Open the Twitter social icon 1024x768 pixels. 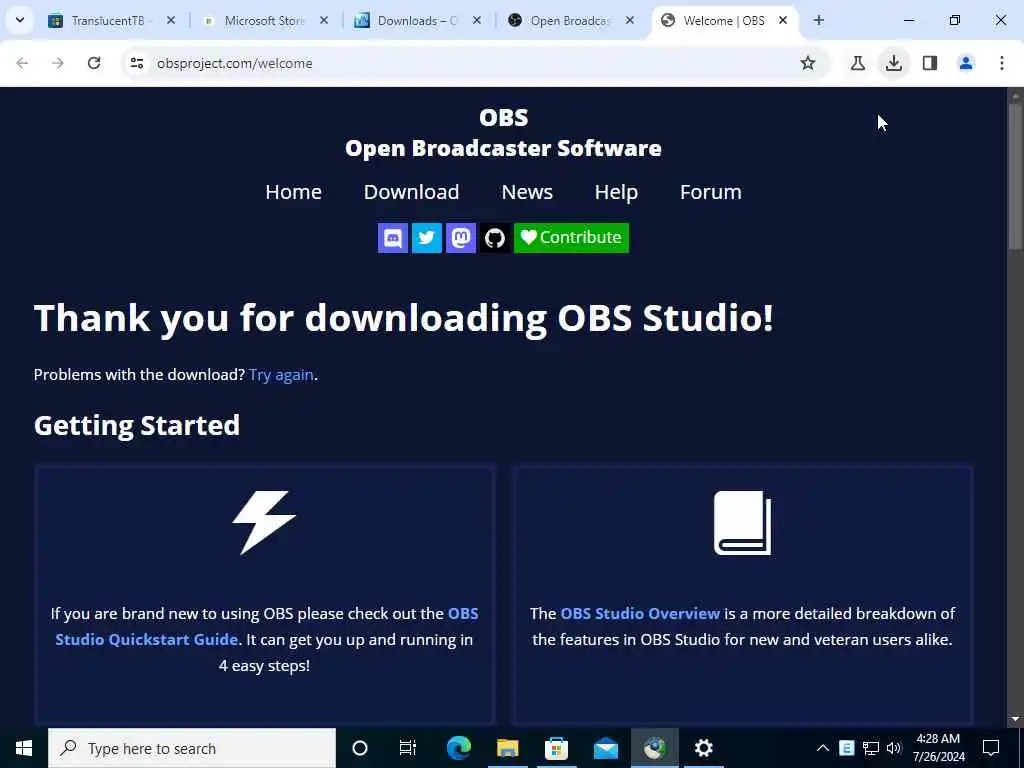426,238
